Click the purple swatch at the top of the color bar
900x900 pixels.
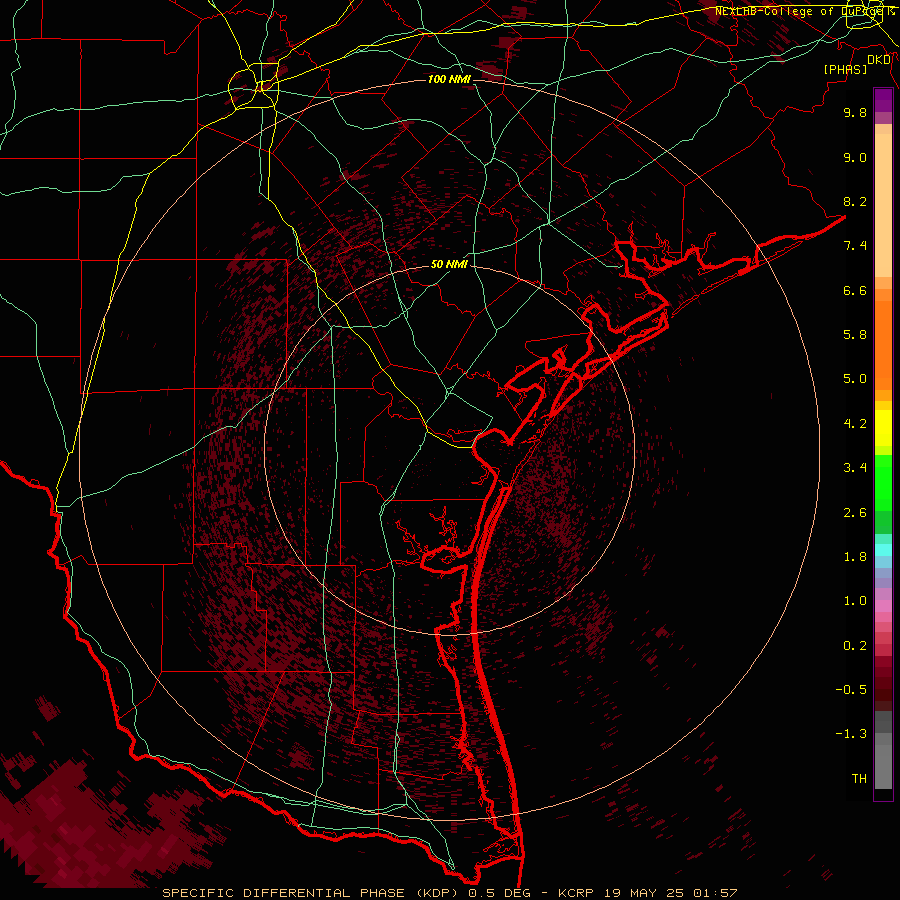[883, 100]
